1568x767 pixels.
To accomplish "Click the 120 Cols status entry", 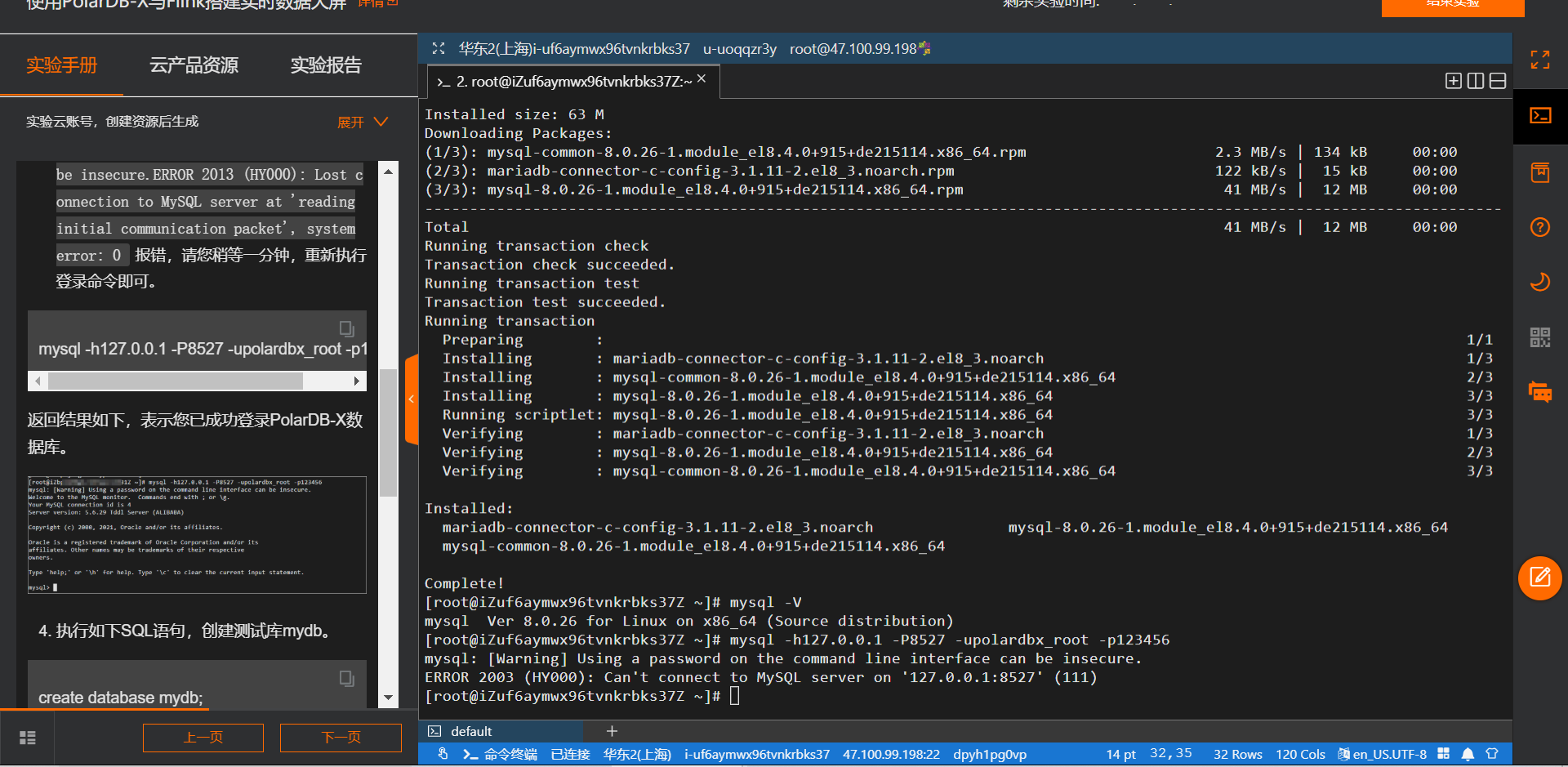I will pos(1300,754).
